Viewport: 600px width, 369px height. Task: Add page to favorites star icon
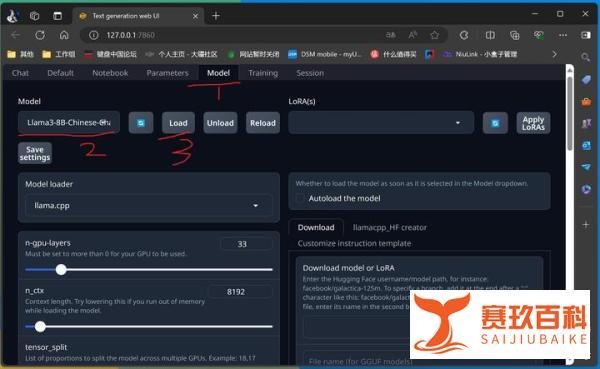tap(434, 35)
